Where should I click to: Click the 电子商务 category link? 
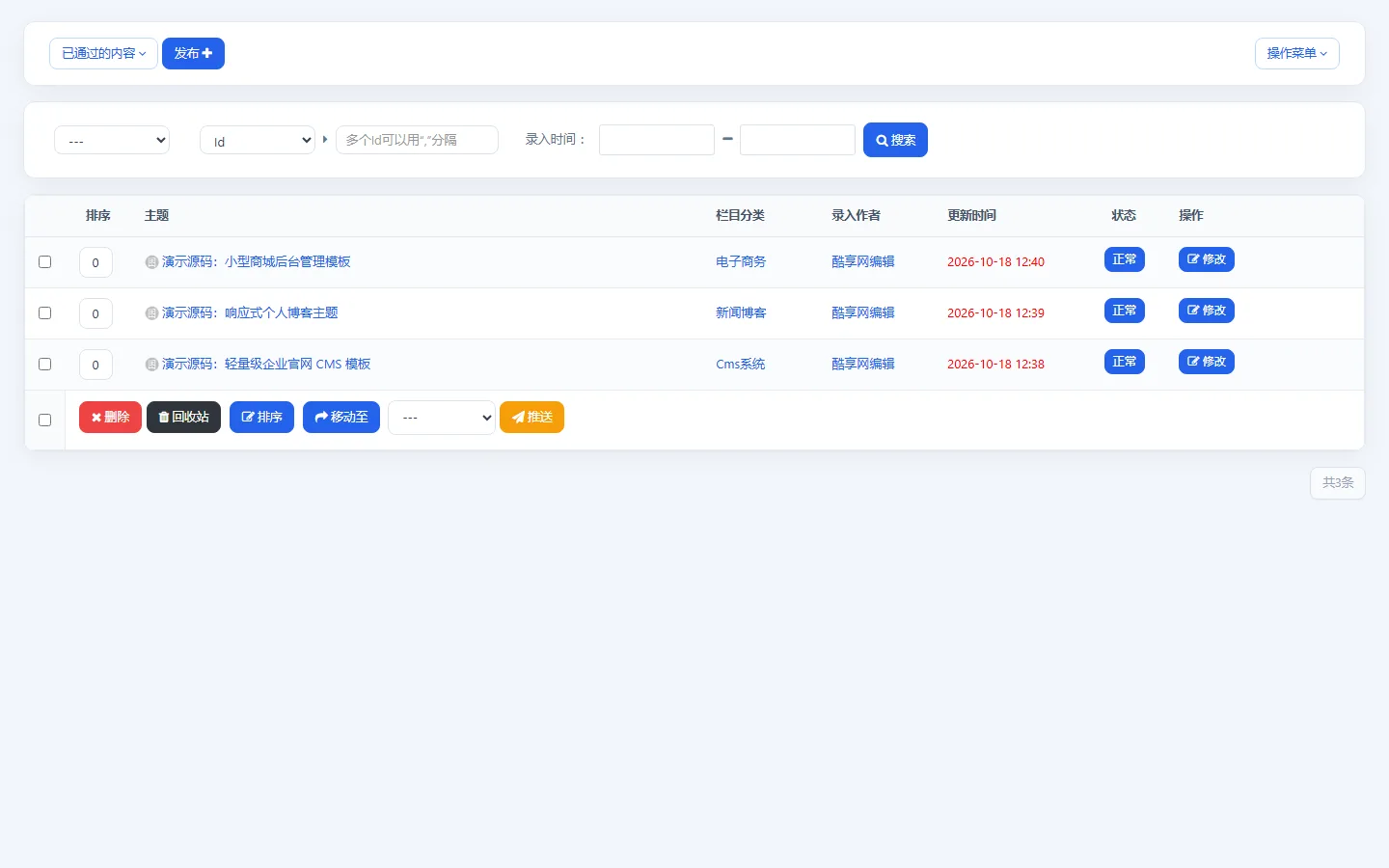[741, 262]
